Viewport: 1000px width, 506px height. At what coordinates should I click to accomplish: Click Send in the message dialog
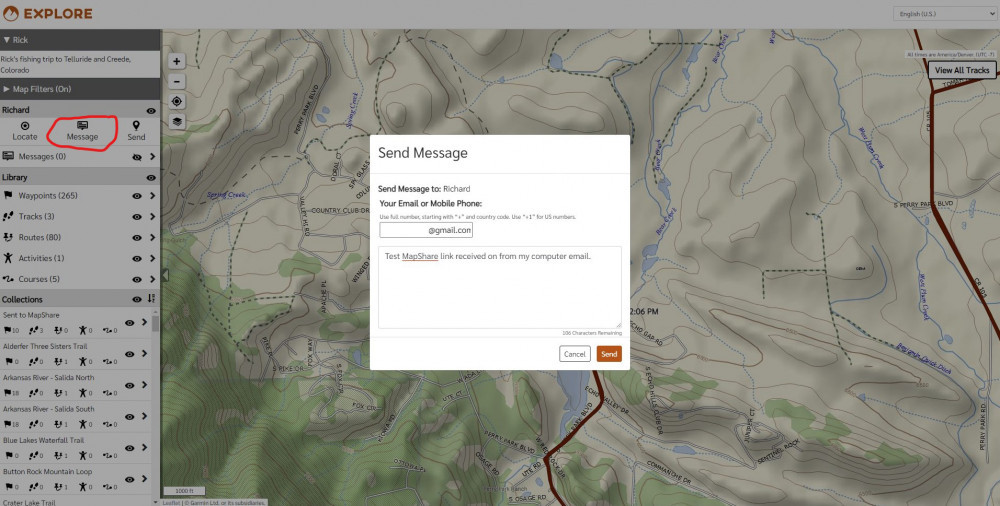point(609,353)
